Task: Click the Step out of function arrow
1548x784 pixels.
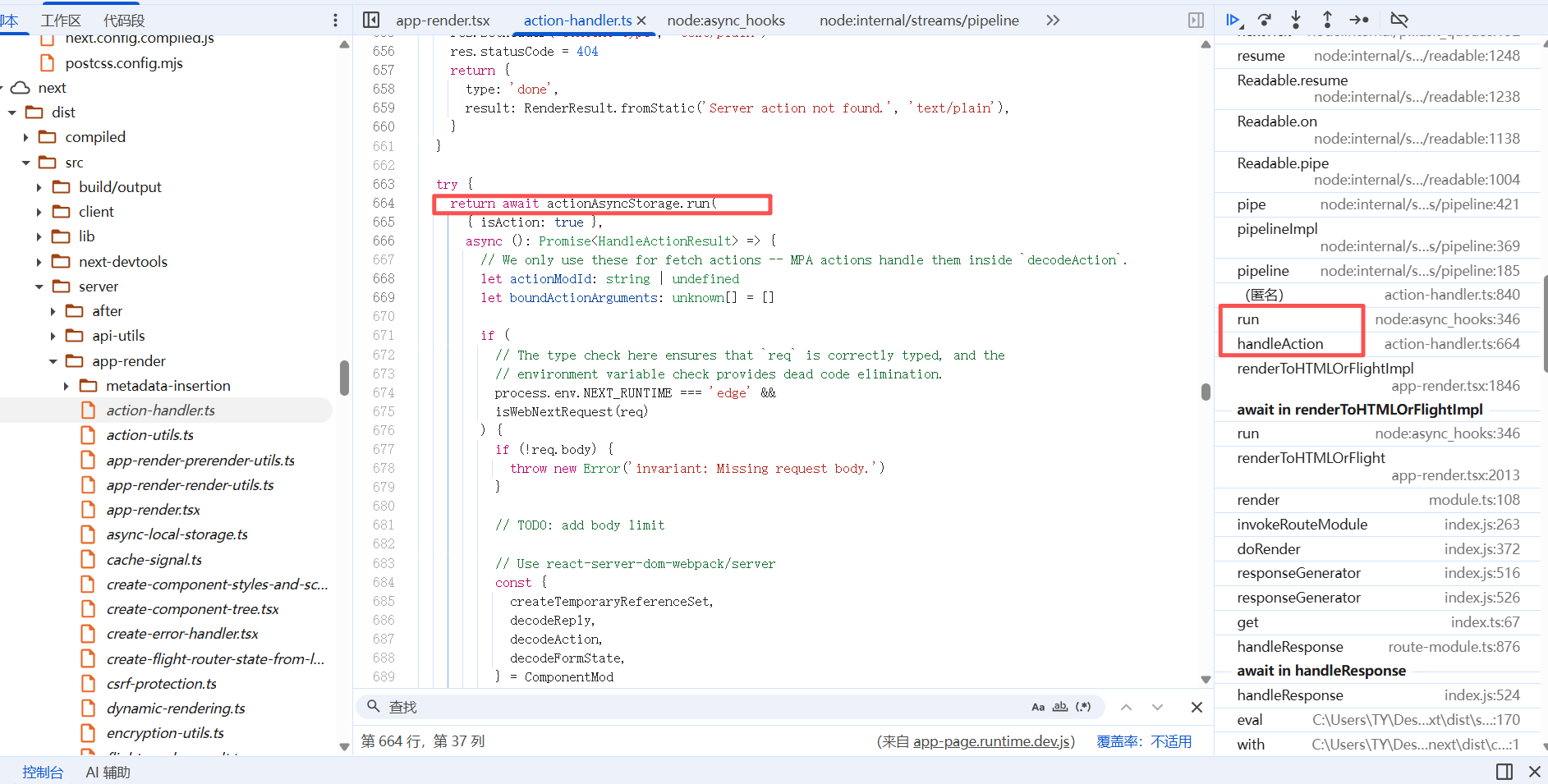Action: tap(1327, 20)
